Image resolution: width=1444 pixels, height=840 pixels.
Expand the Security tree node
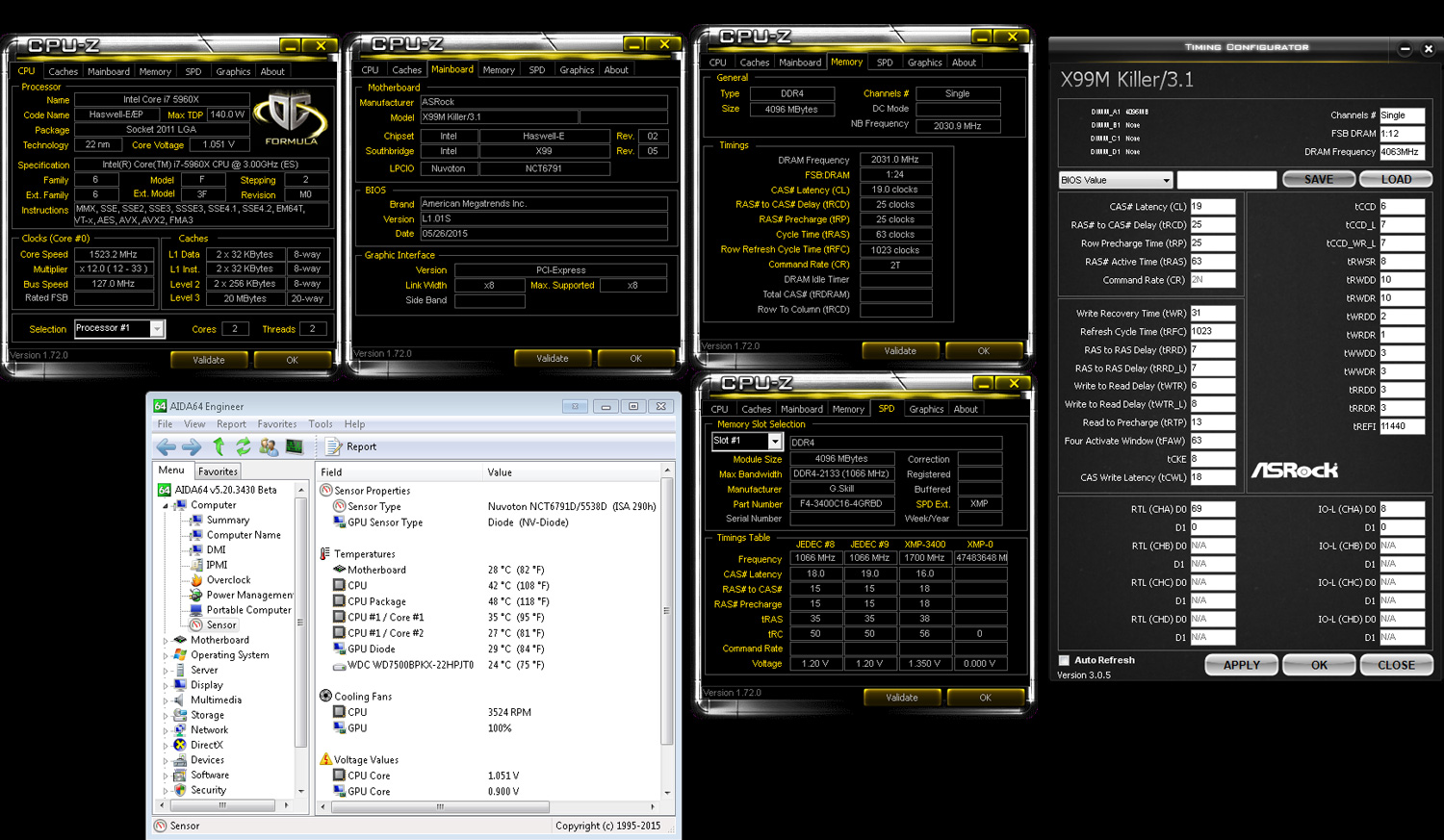click(x=166, y=790)
